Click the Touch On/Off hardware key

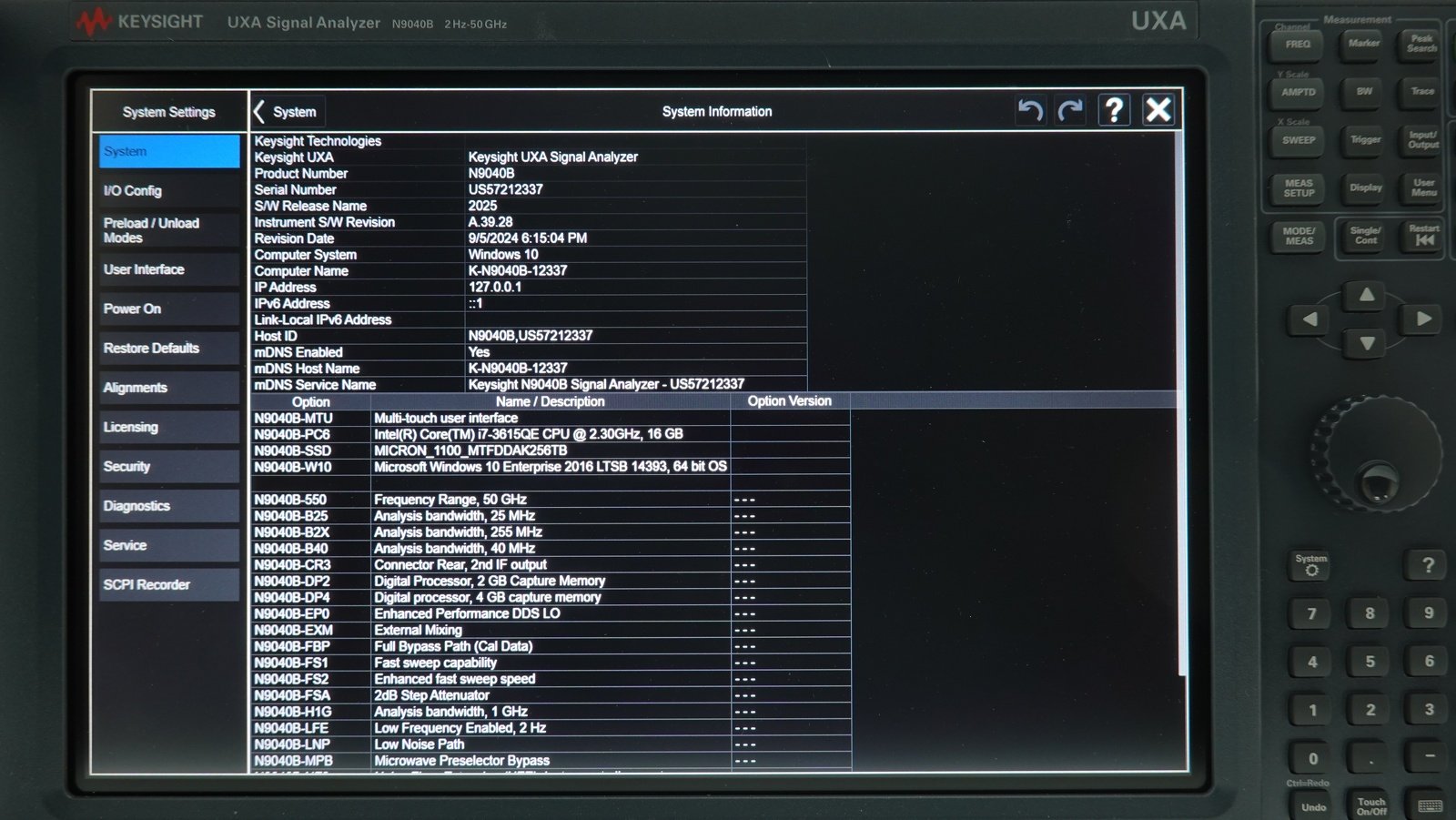1371,806
